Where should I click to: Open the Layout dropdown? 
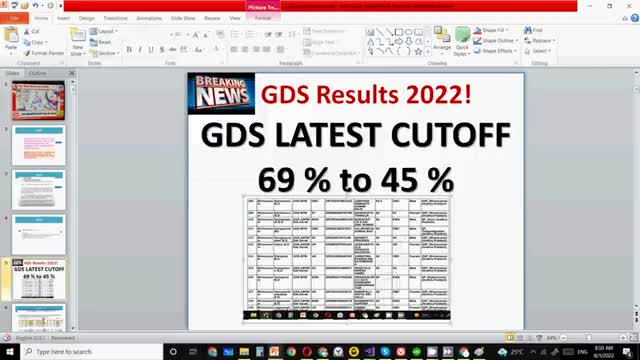click(x=104, y=31)
